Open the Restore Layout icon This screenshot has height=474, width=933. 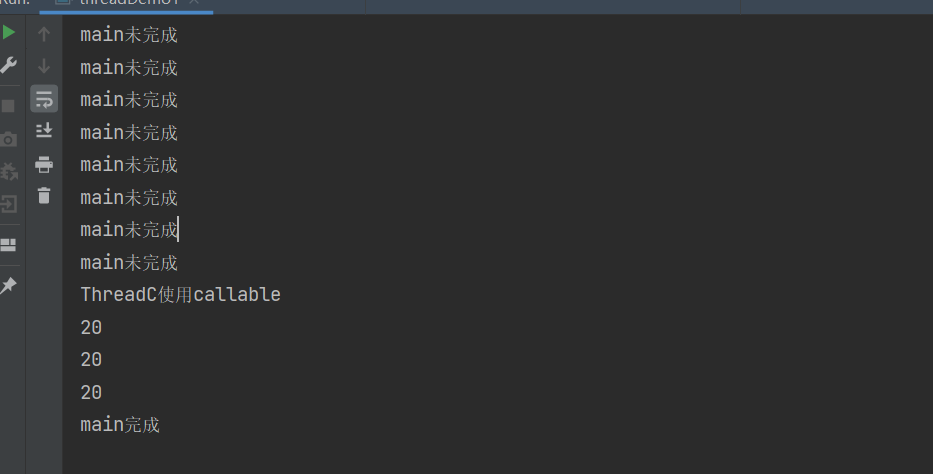[8, 245]
